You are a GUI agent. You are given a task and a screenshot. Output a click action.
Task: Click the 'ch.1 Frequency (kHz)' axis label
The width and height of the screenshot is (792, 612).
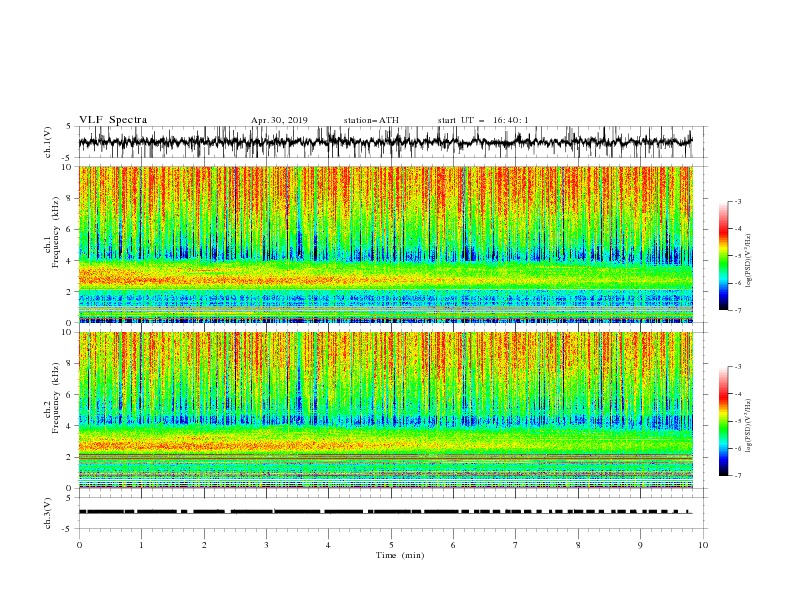pyautogui.click(x=52, y=233)
